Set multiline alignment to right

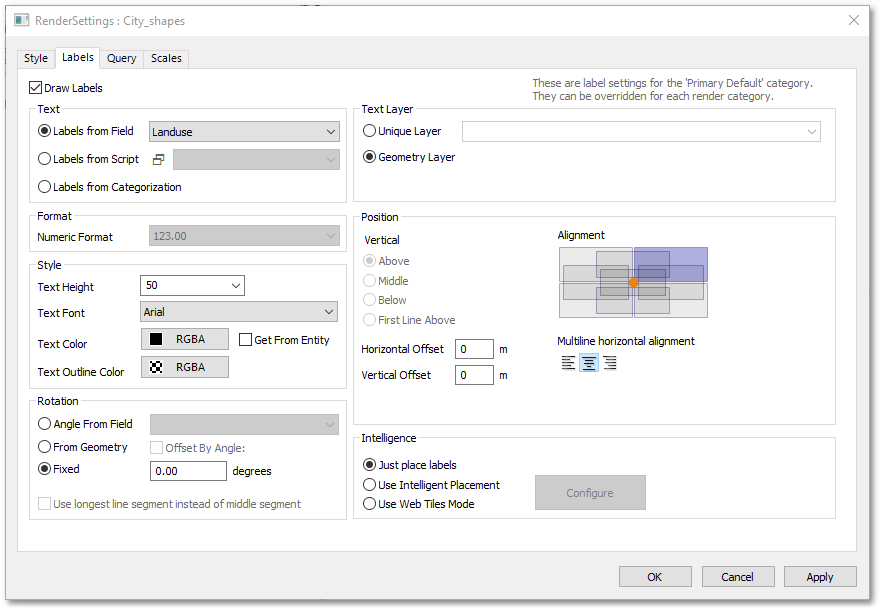point(610,363)
